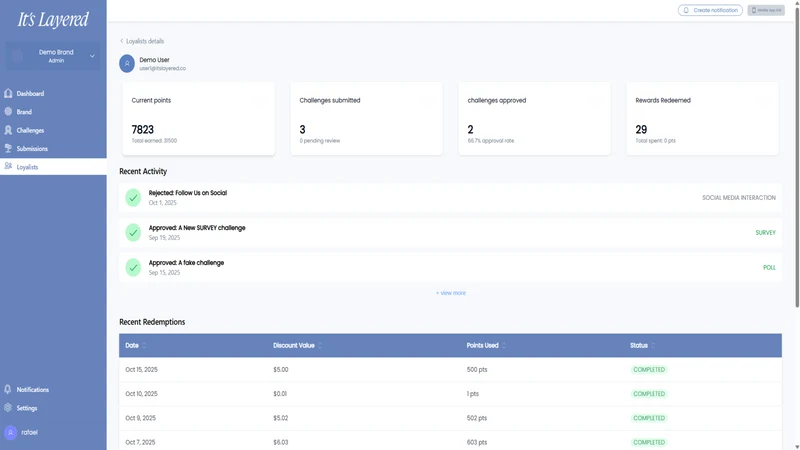
Task: Click the SURVEY tag label
Action: (x=765, y=233)
